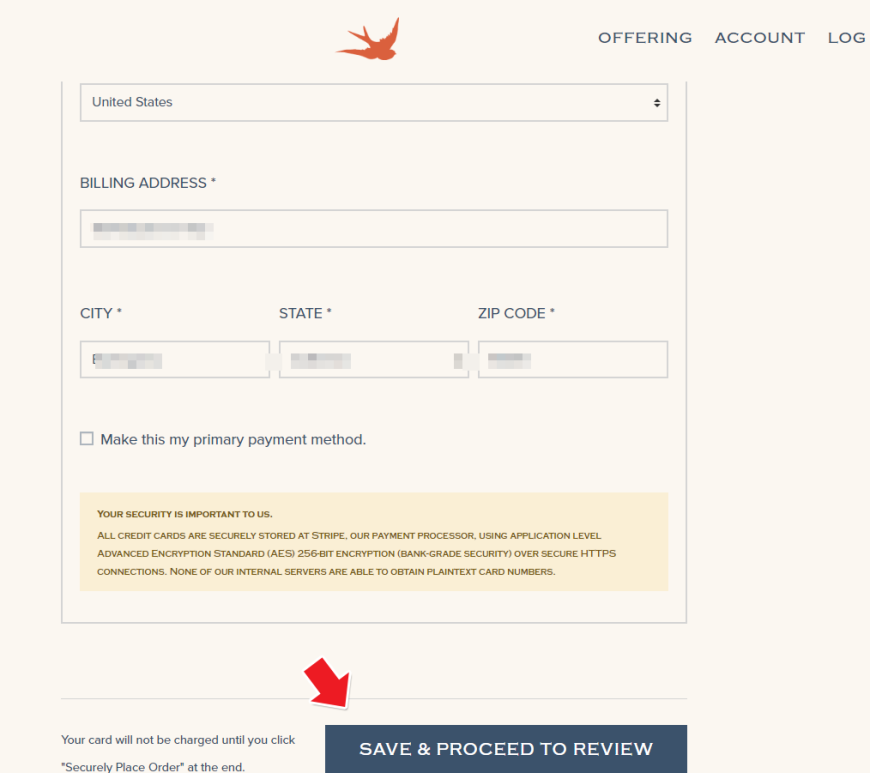The image size is (870, 773).
Task: Open the Offering menu item
Action: click(x=645, y=38)
